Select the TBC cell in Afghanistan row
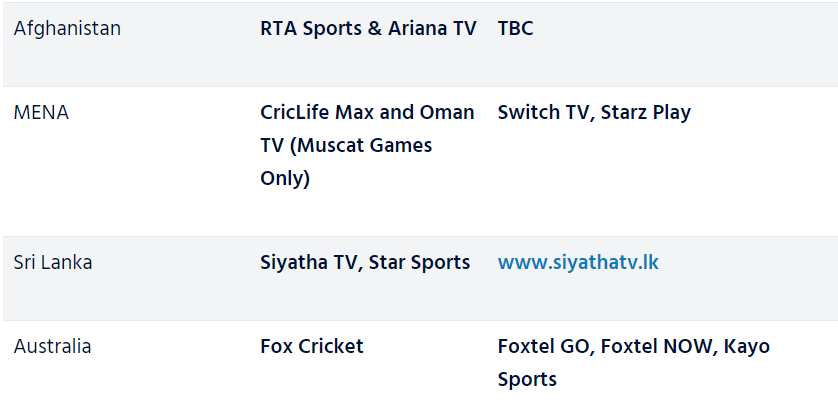838x403 pixels. 515,28
